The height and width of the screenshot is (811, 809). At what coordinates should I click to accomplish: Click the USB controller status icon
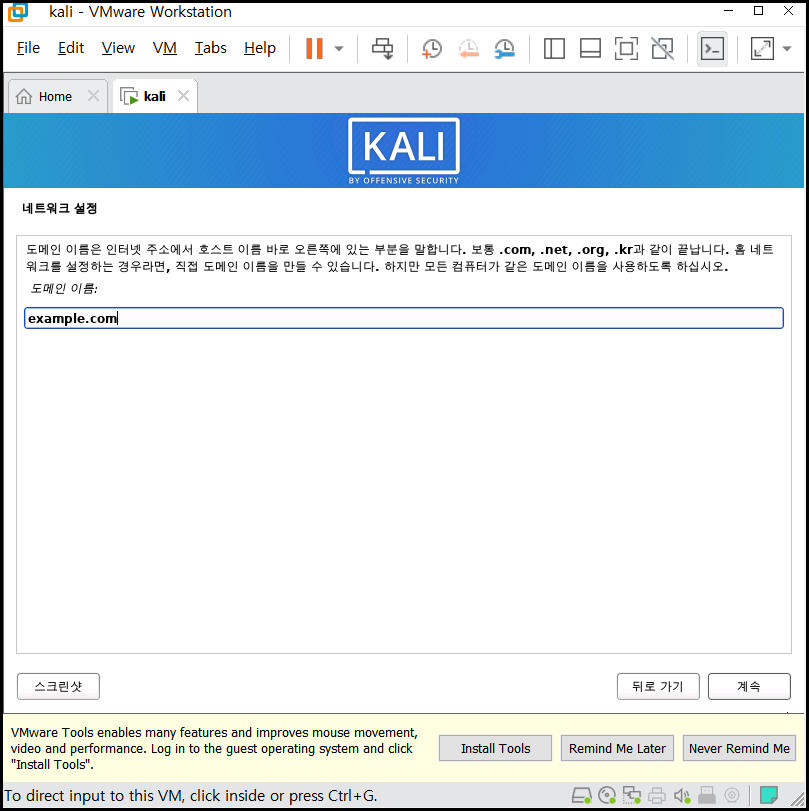(707, 795)
